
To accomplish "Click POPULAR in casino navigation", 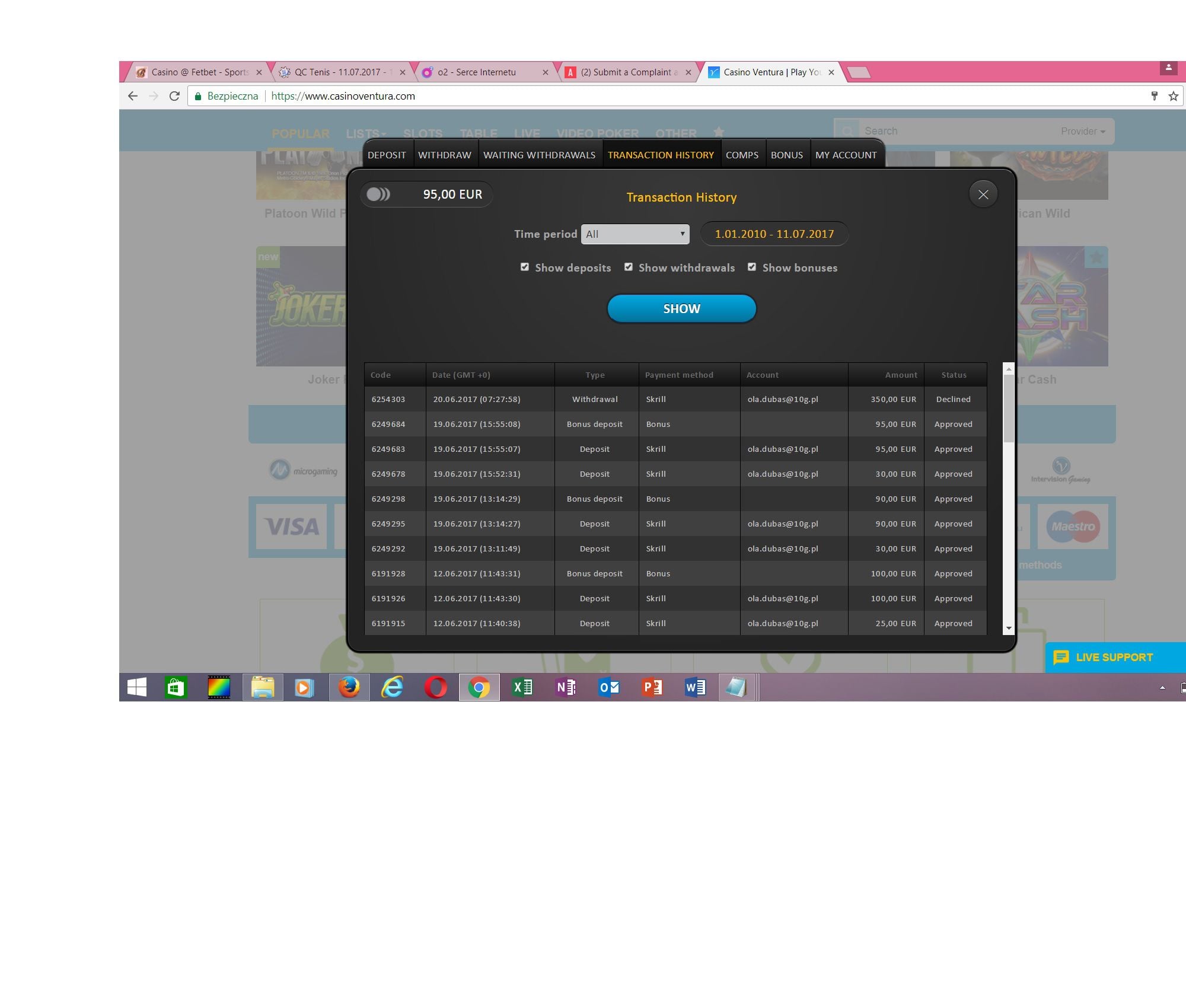I will [301, 133].
